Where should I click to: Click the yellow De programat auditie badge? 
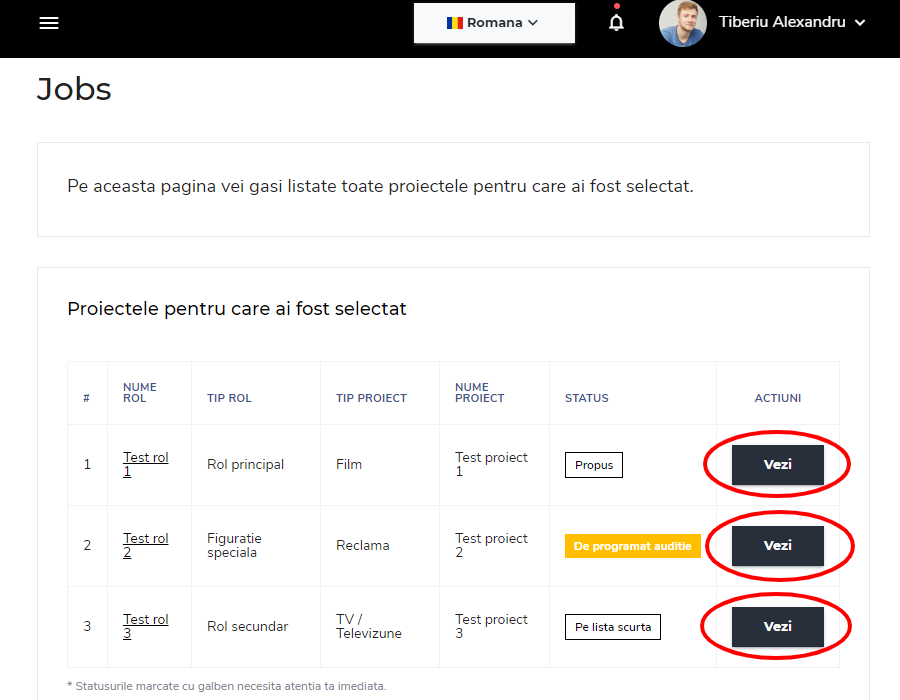(x=632, y=546)
